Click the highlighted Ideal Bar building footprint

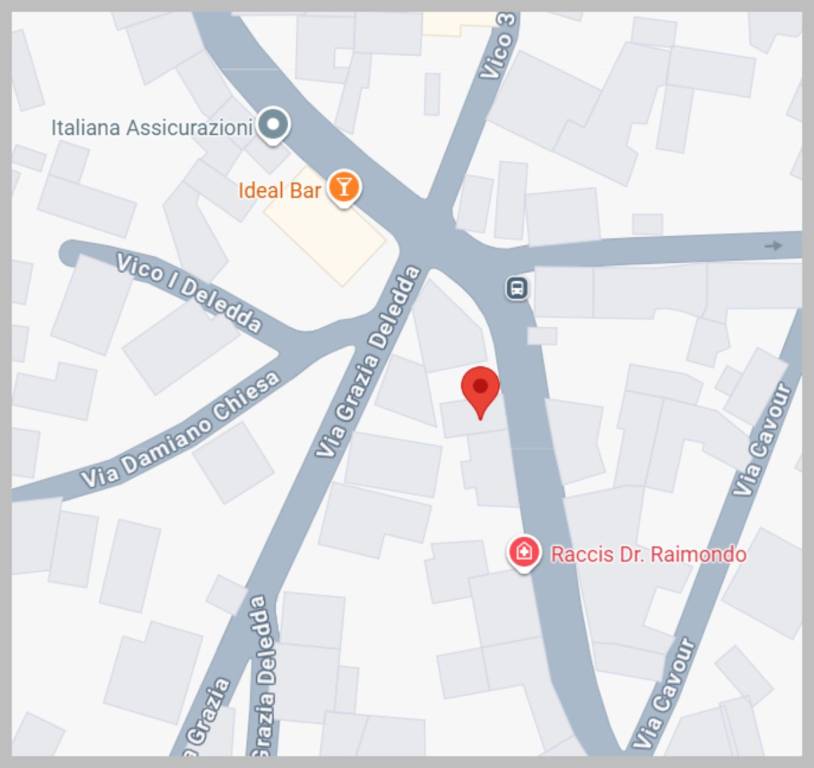[325, 228]
